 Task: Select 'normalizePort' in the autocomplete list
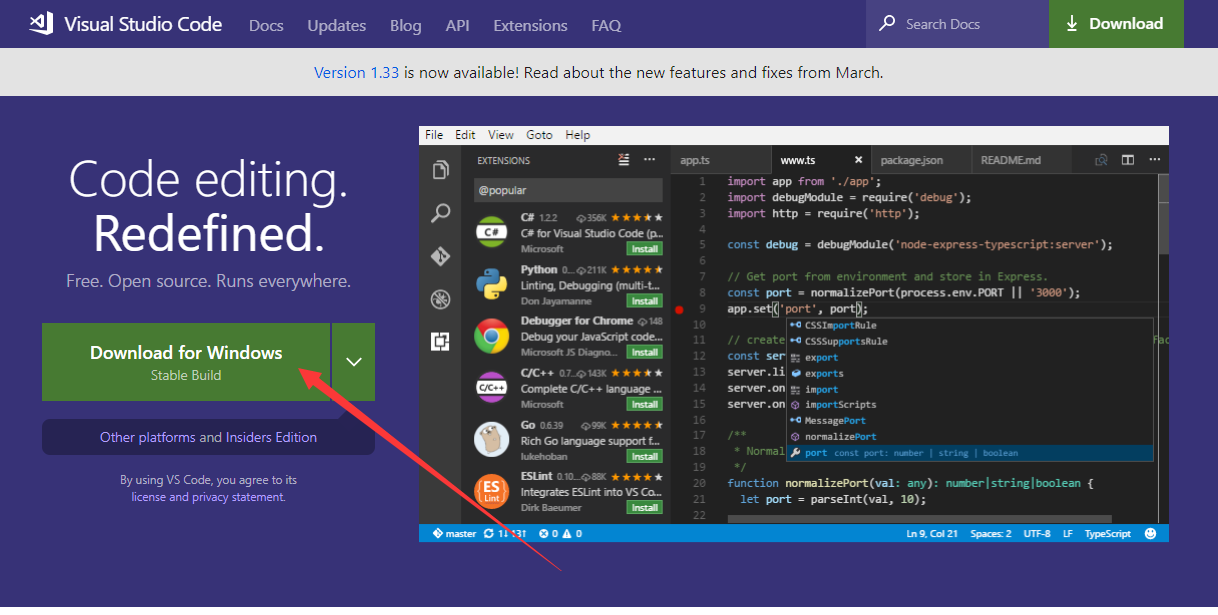971,436
